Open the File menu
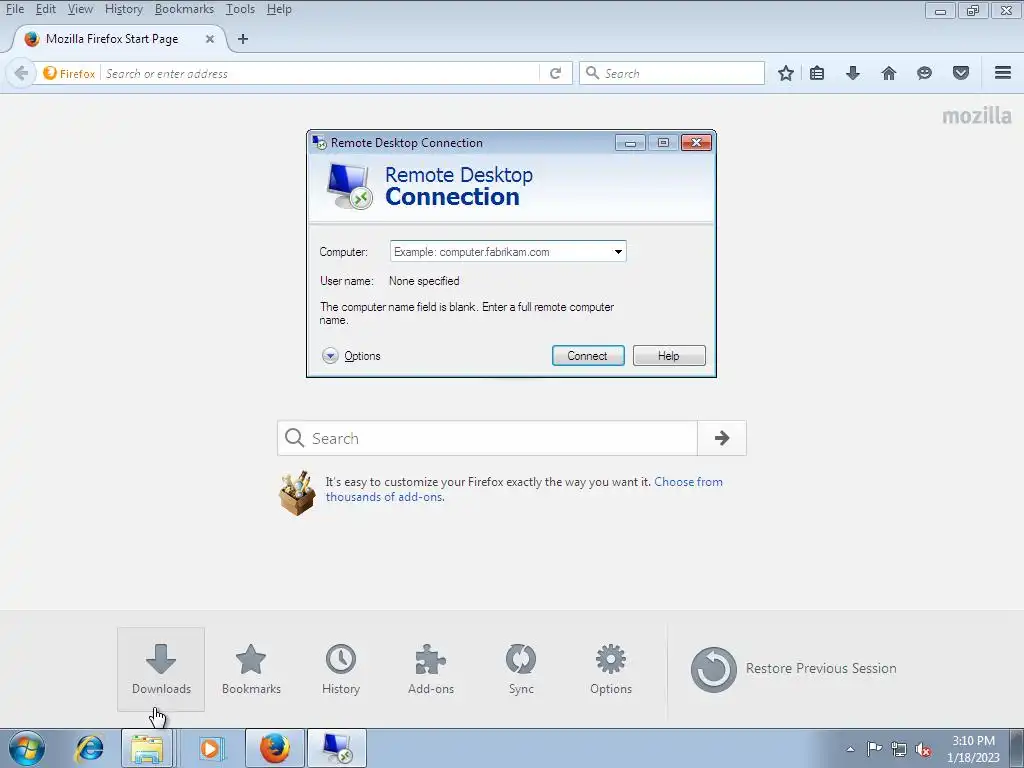The height and width of the screenshot is (768, 1024). tap(15, 9)
